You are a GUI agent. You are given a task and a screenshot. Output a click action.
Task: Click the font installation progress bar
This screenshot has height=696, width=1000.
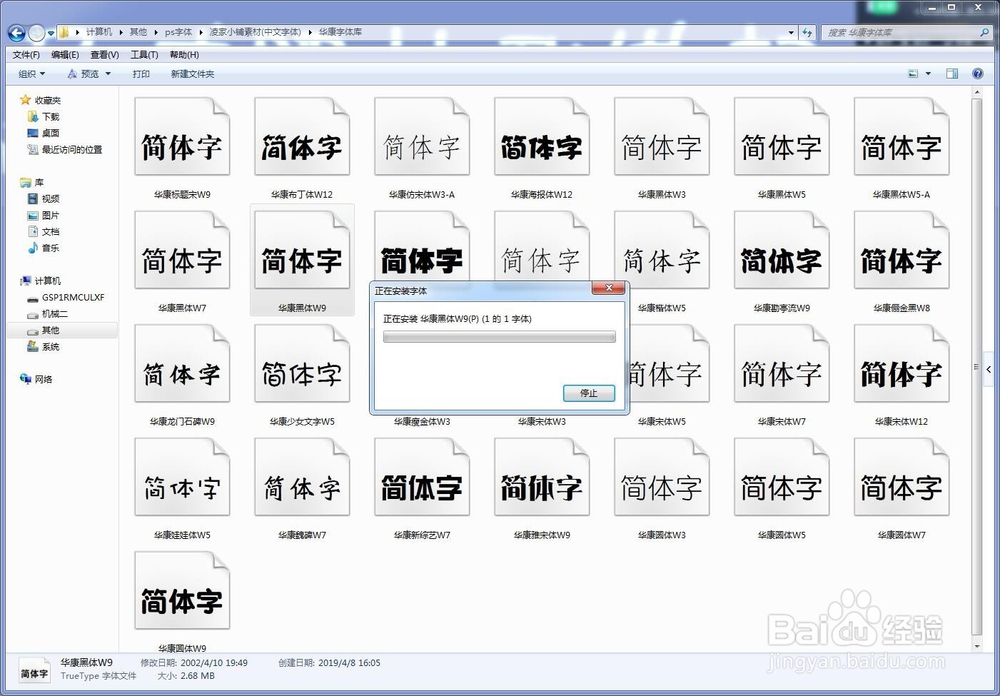pos(499,337)
